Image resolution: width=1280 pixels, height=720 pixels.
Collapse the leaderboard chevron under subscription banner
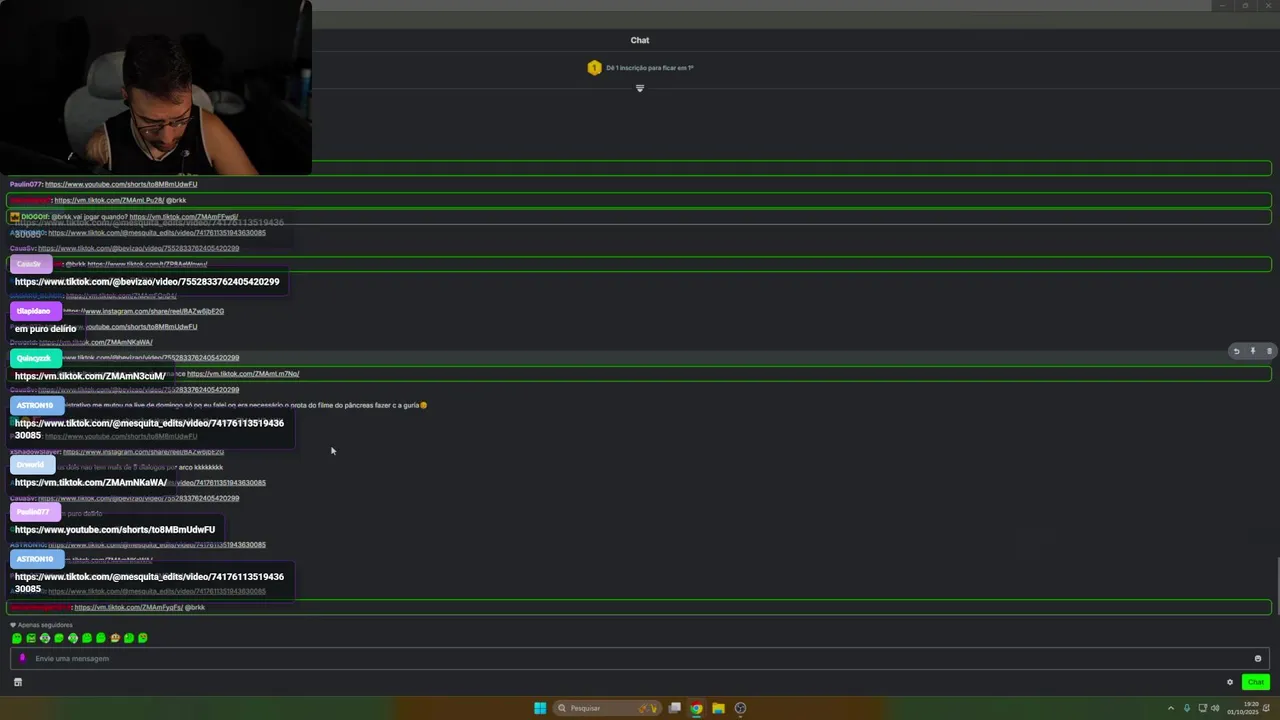pos(640,88)
